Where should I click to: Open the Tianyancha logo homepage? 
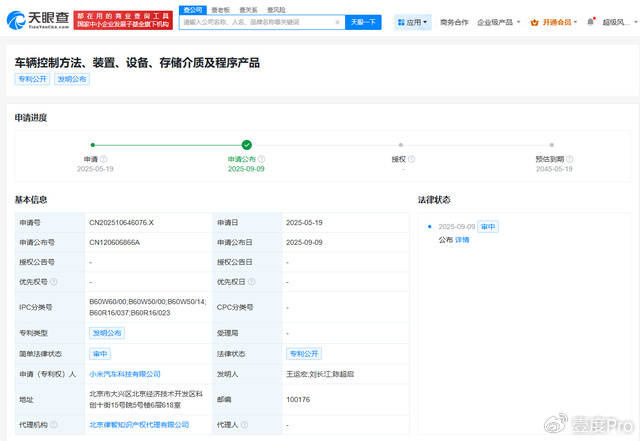tap(38, 20)
